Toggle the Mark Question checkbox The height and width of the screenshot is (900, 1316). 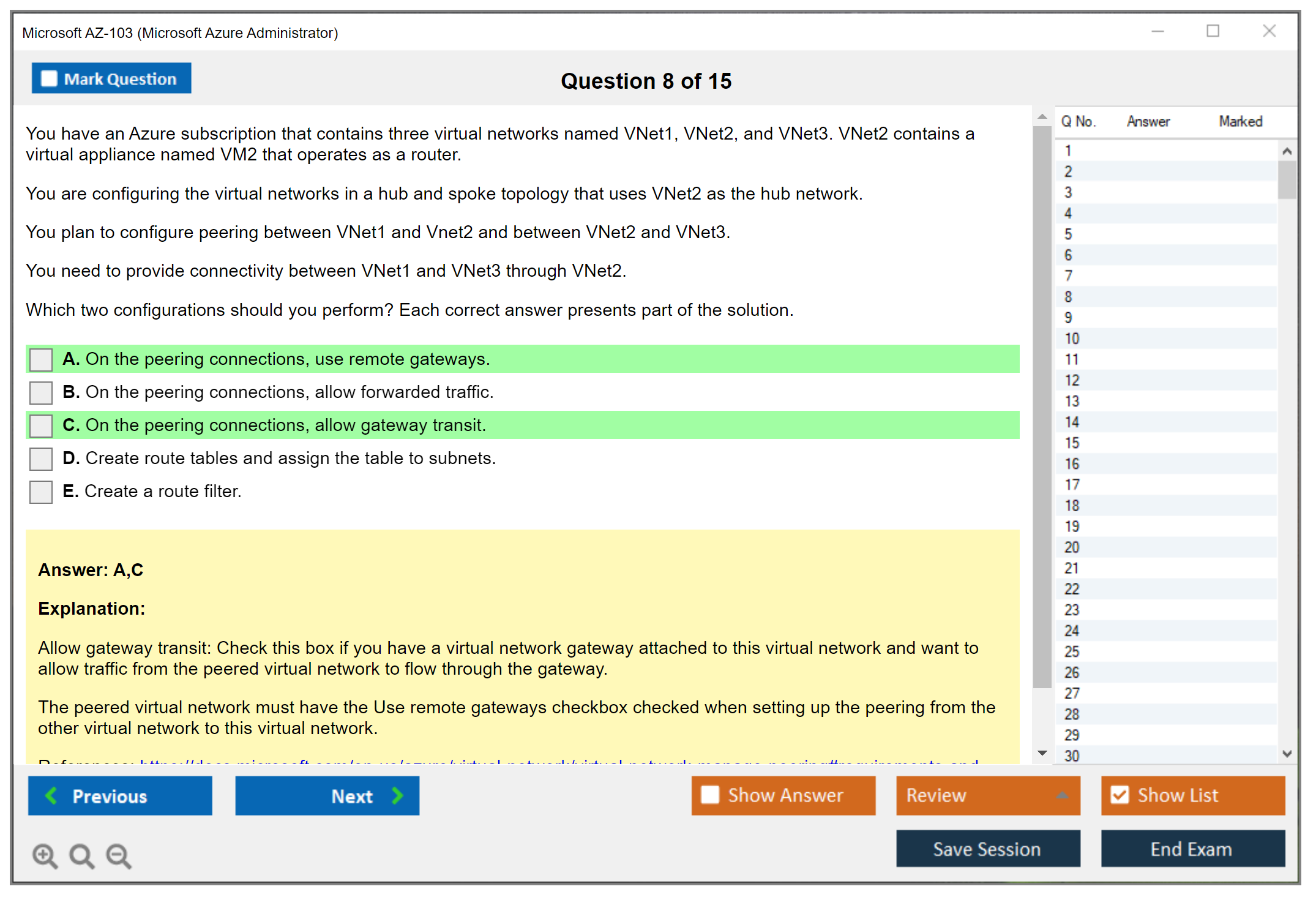pyautogui.click(x=49, y=78)
